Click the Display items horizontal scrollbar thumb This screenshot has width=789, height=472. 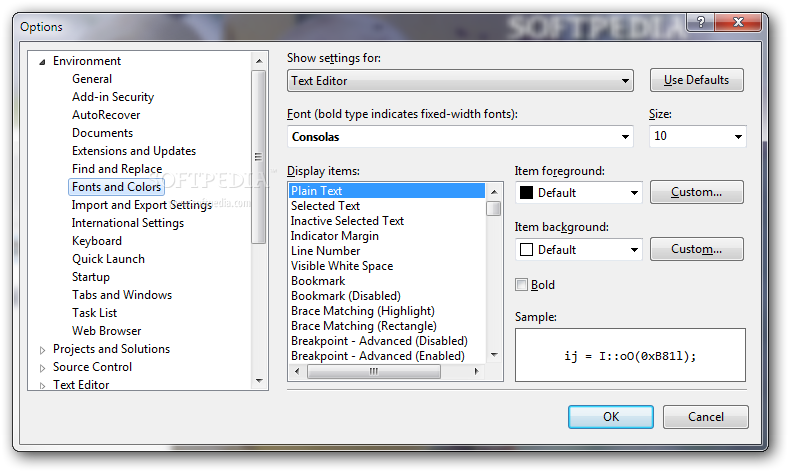(x=374, y=372)
